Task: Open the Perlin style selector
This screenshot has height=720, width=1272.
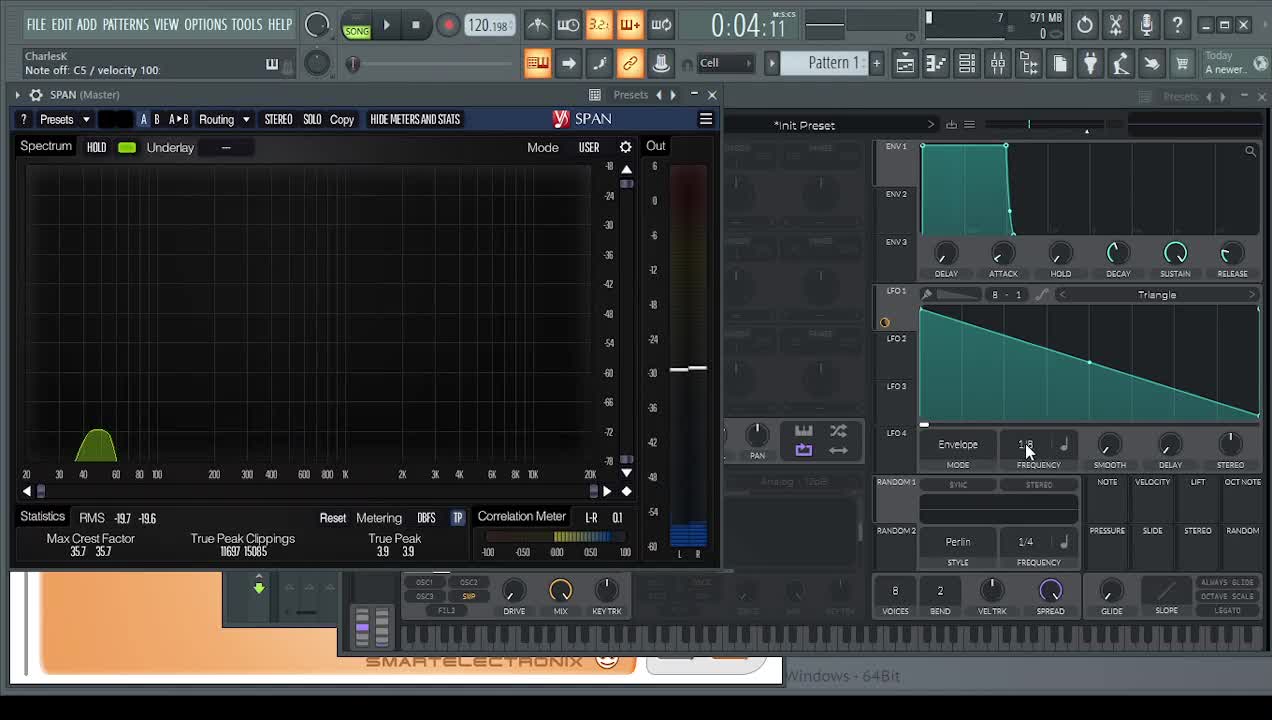Action: 958,542
